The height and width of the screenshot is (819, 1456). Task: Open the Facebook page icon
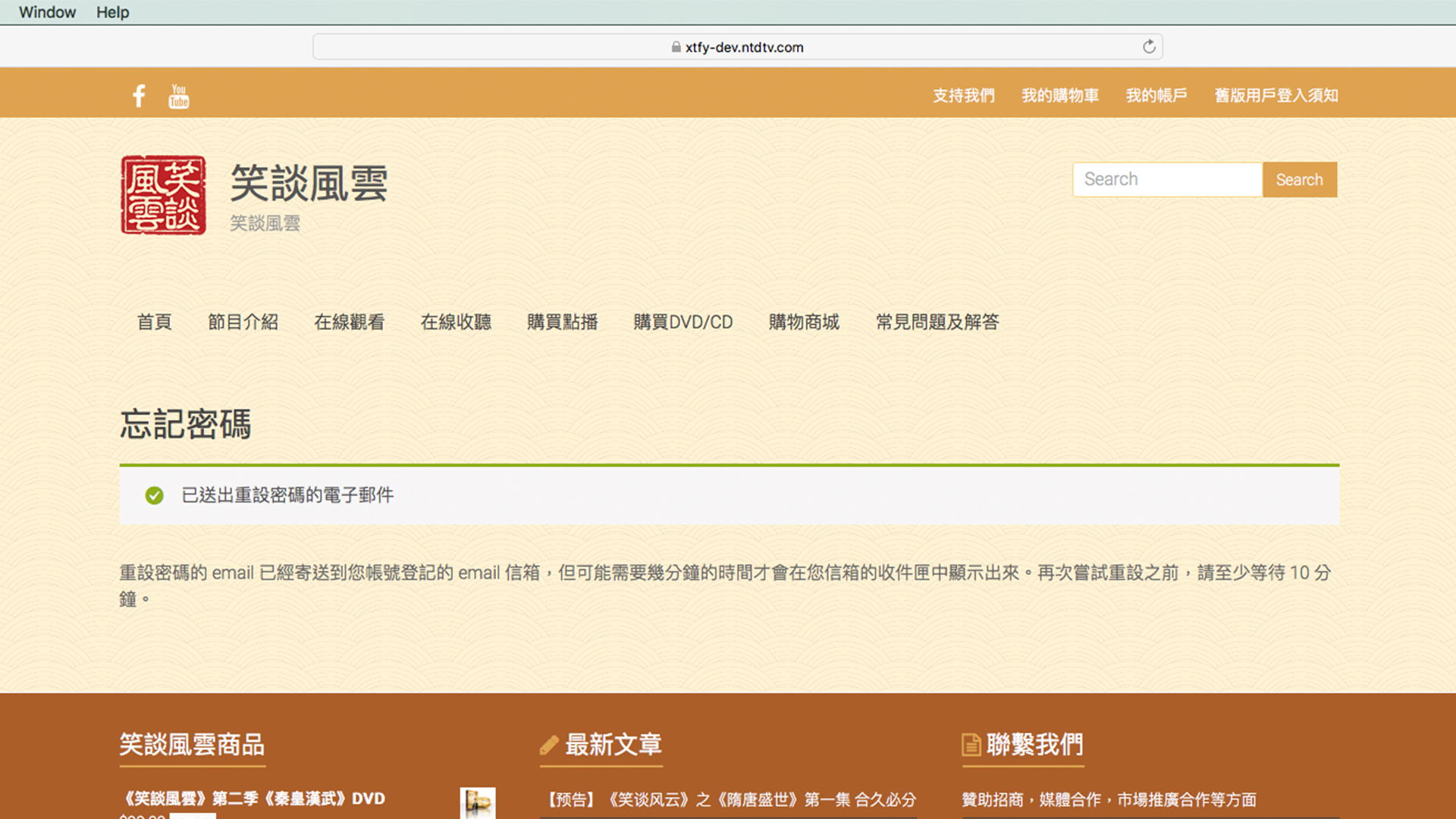click(x=139, y=96)
